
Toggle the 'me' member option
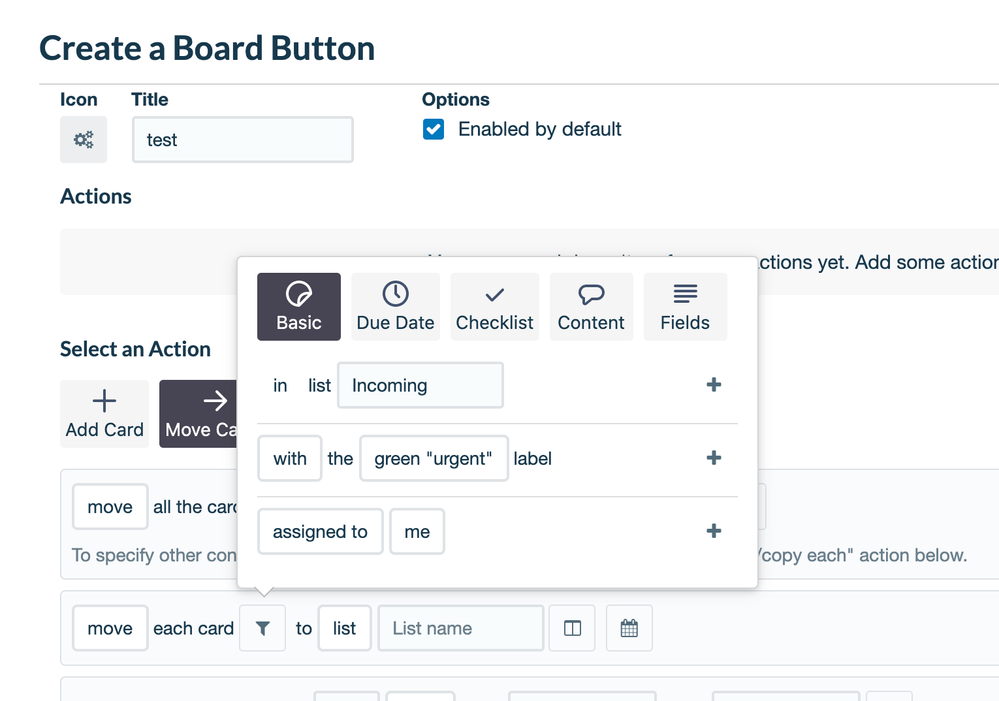coord(417,532)
